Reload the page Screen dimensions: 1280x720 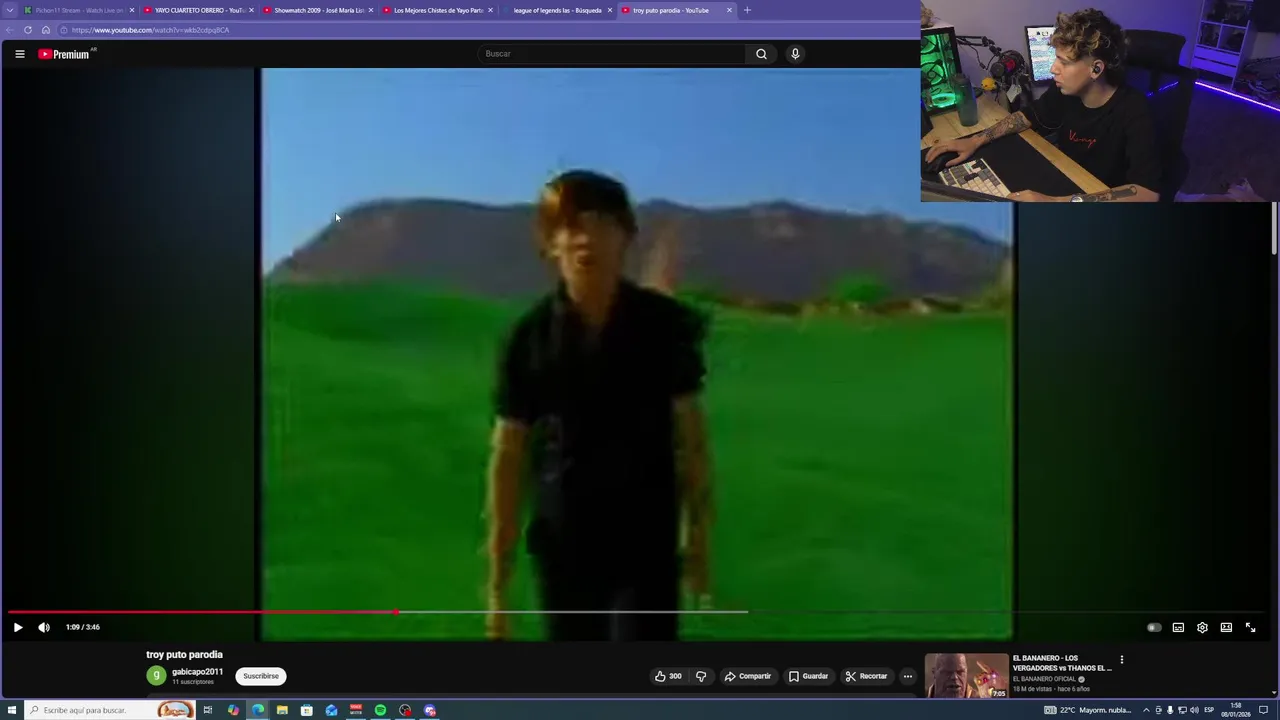28,30
